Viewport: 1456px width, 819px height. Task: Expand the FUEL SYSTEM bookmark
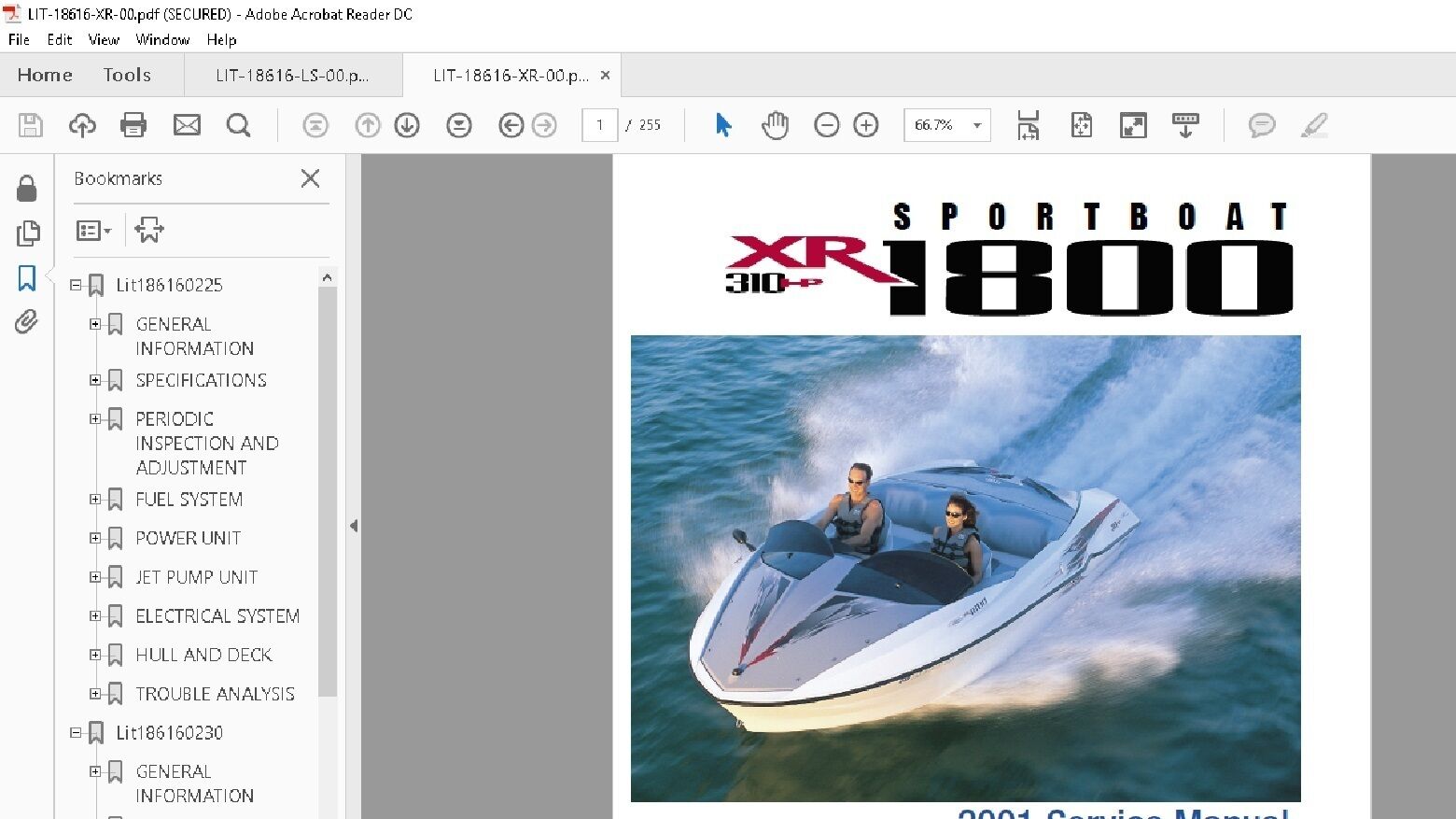click(95, 500)
